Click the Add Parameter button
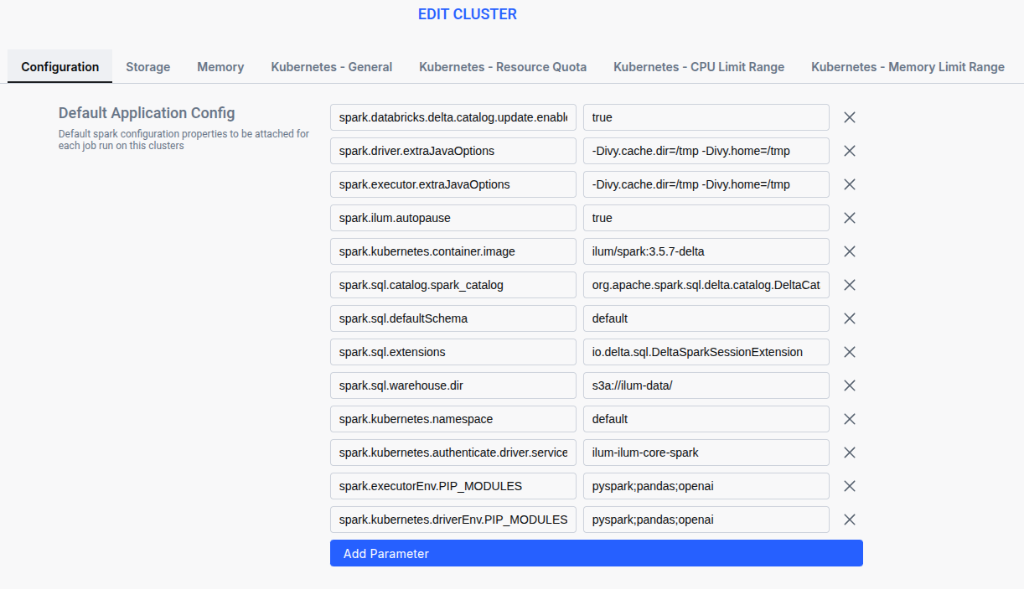Image resolution: width=1024 pixels, height=589 pixels. (x=596, y=552)
